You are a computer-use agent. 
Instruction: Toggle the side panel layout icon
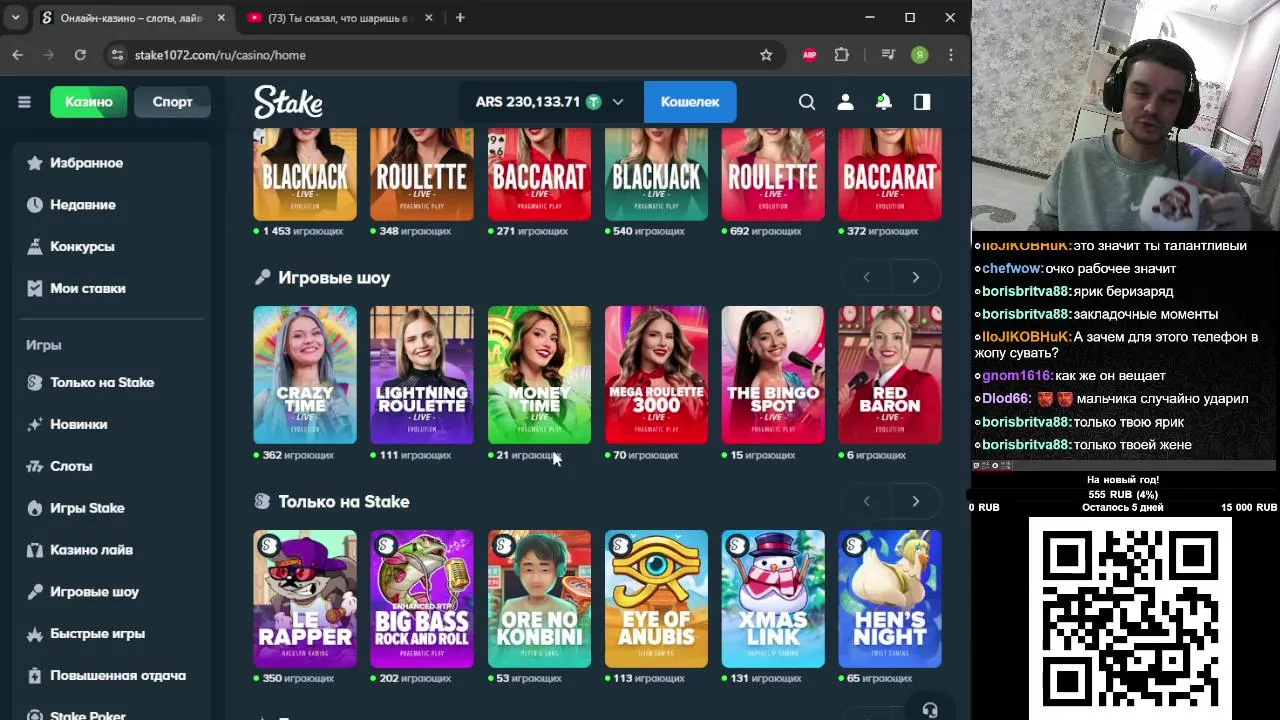click(922, 102)
